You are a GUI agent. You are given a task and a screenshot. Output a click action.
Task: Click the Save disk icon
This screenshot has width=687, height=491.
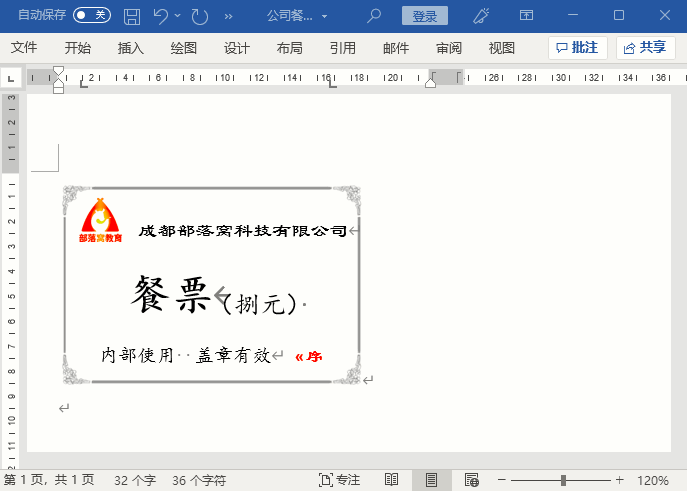(132, 16)
